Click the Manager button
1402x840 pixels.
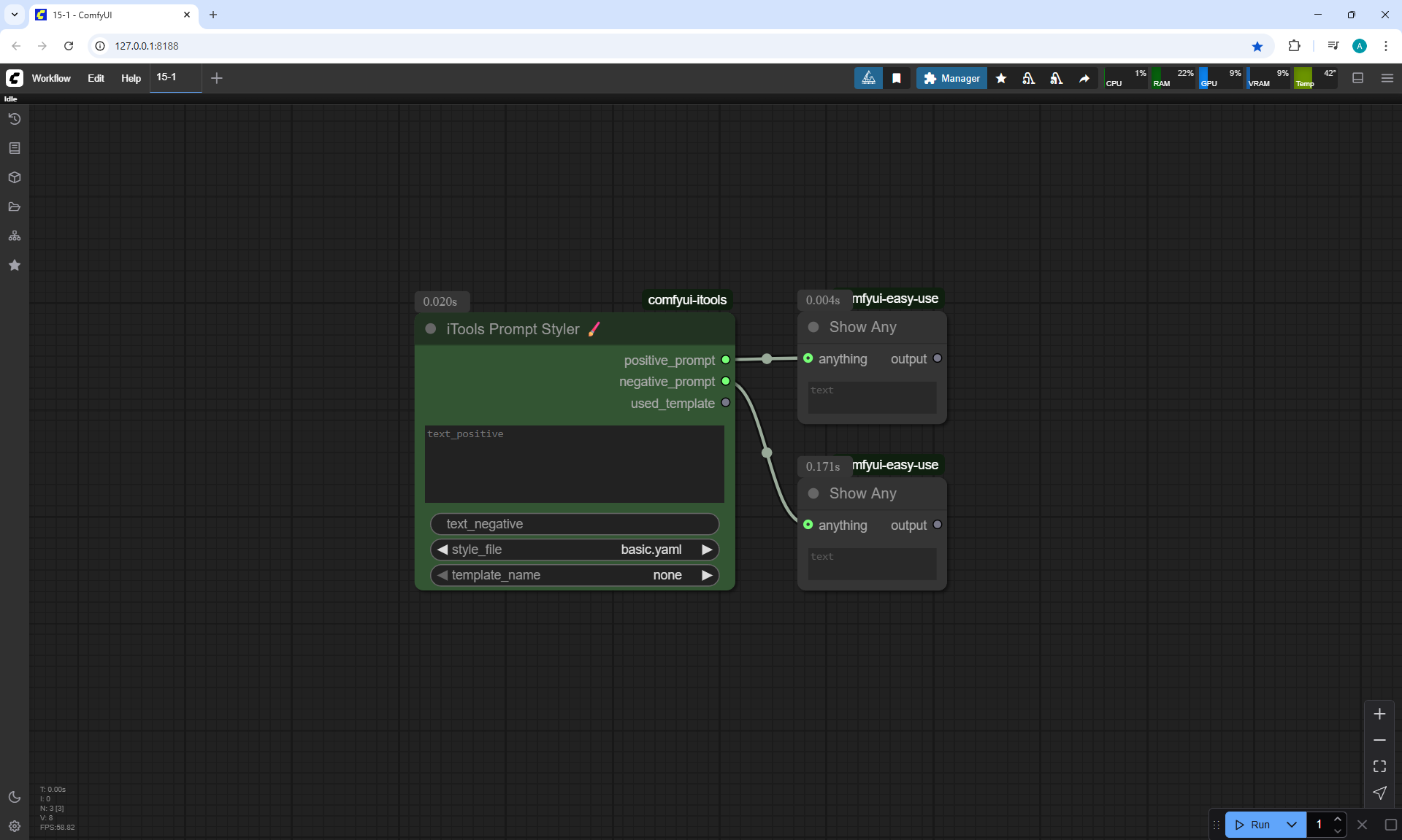(951, 78)
